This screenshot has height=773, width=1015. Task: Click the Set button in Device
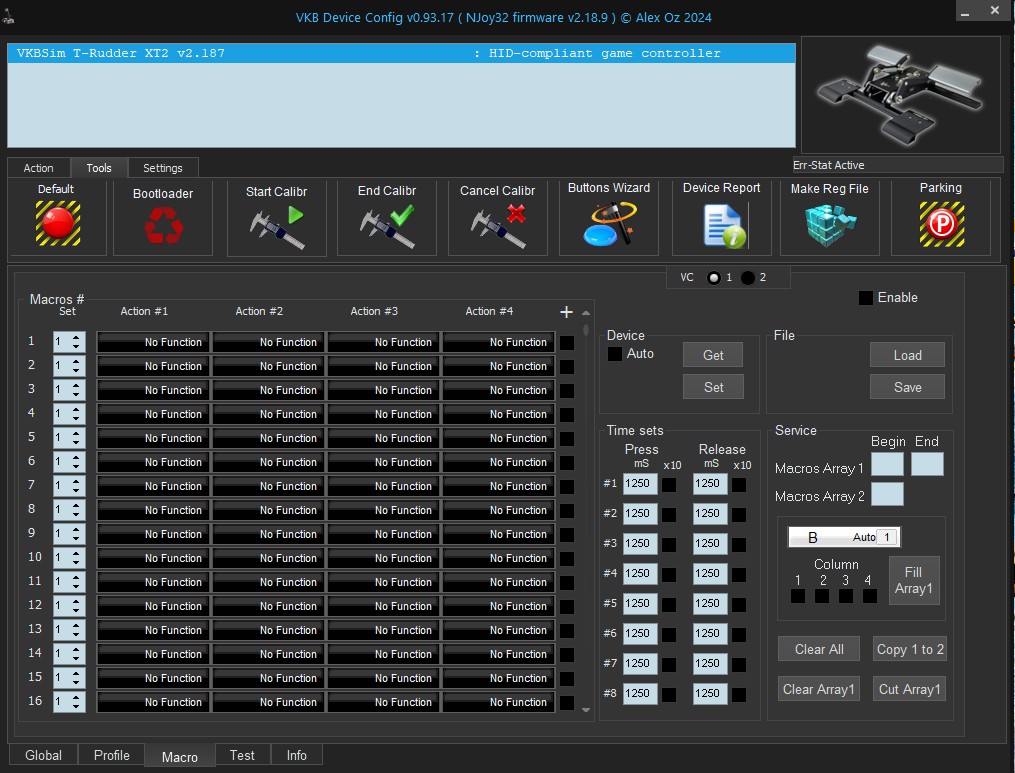click(x=713, y=387)
